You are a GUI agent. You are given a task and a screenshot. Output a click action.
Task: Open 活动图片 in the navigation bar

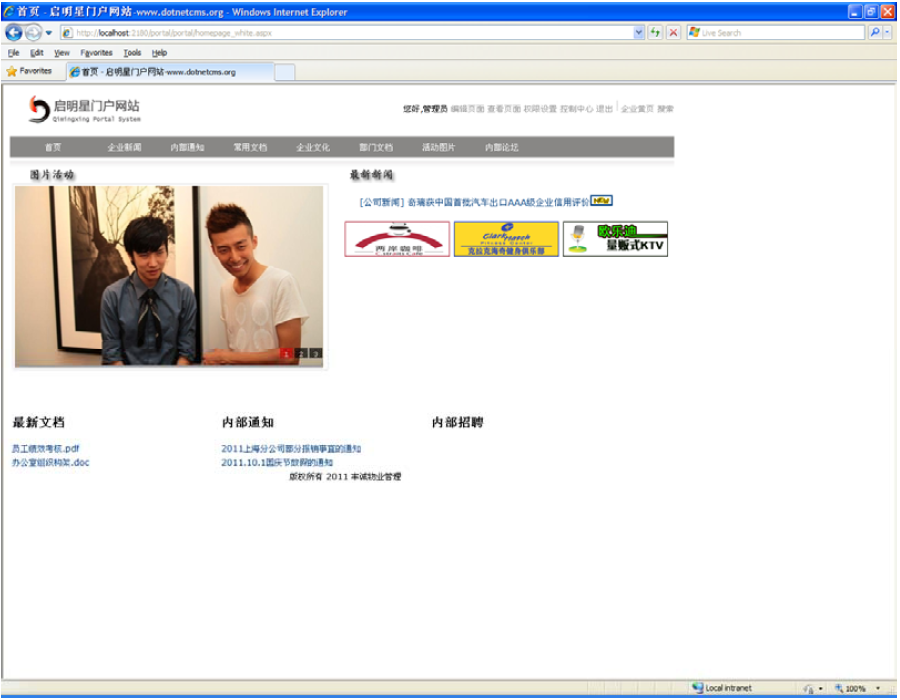(x=439, y=147)
